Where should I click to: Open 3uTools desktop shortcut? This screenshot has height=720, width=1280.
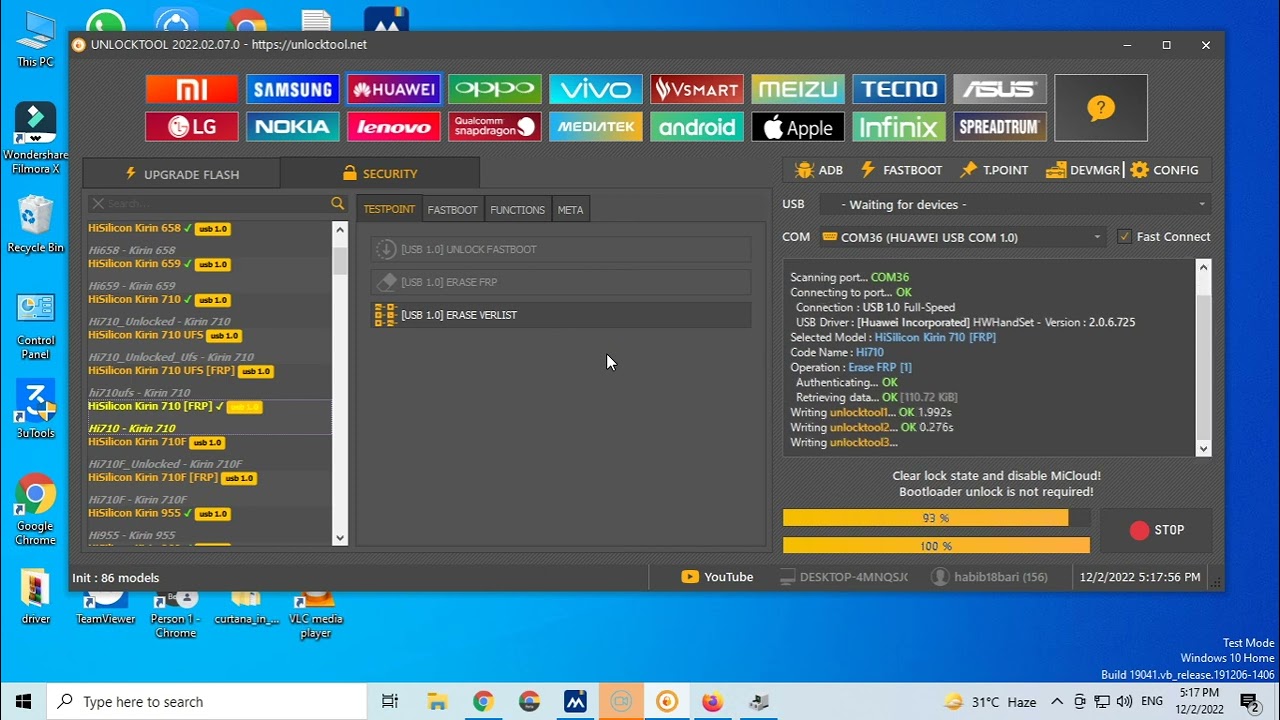coord(35,410)
